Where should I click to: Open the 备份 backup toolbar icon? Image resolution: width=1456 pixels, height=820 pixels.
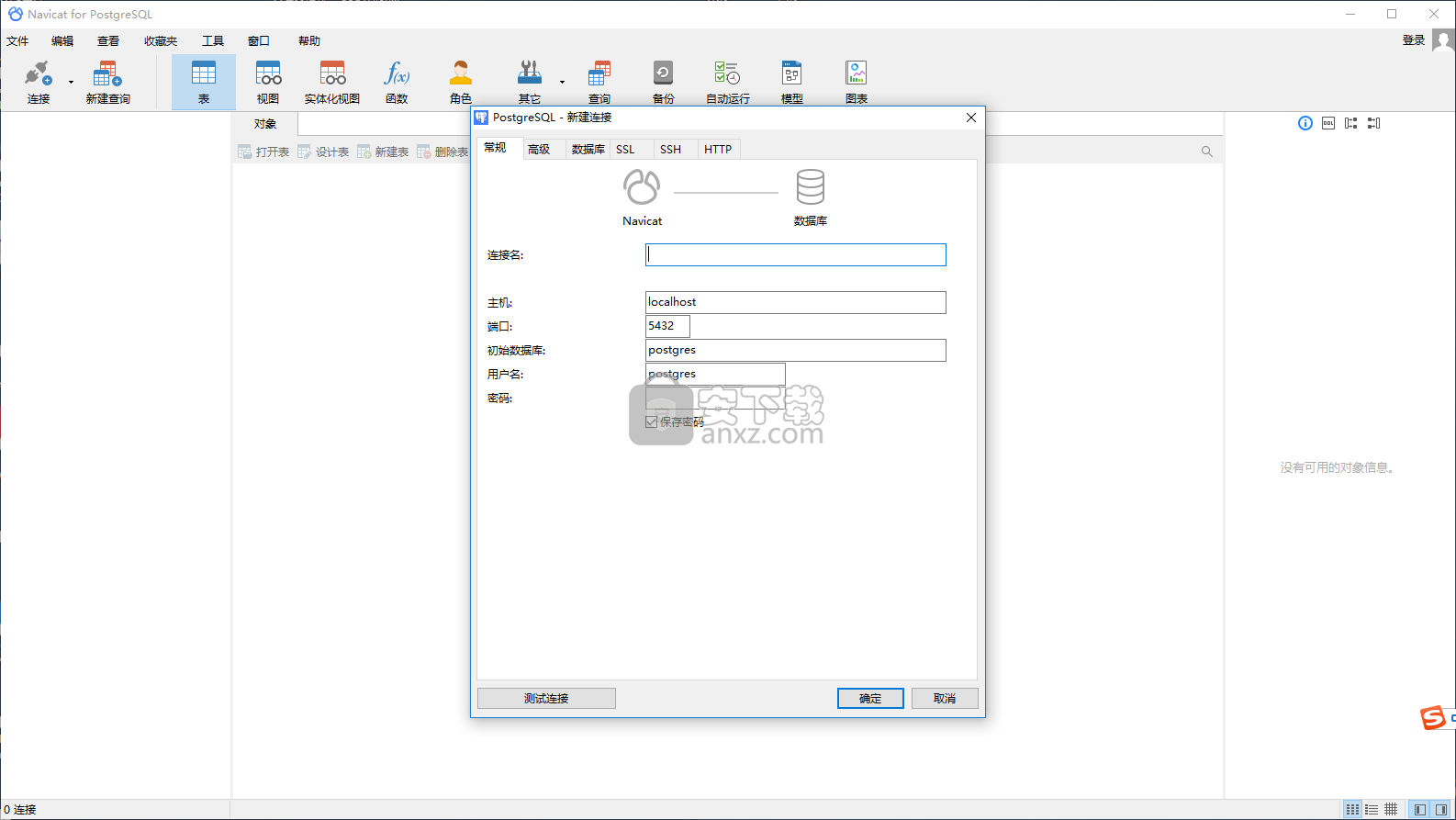tap(663, 82)
